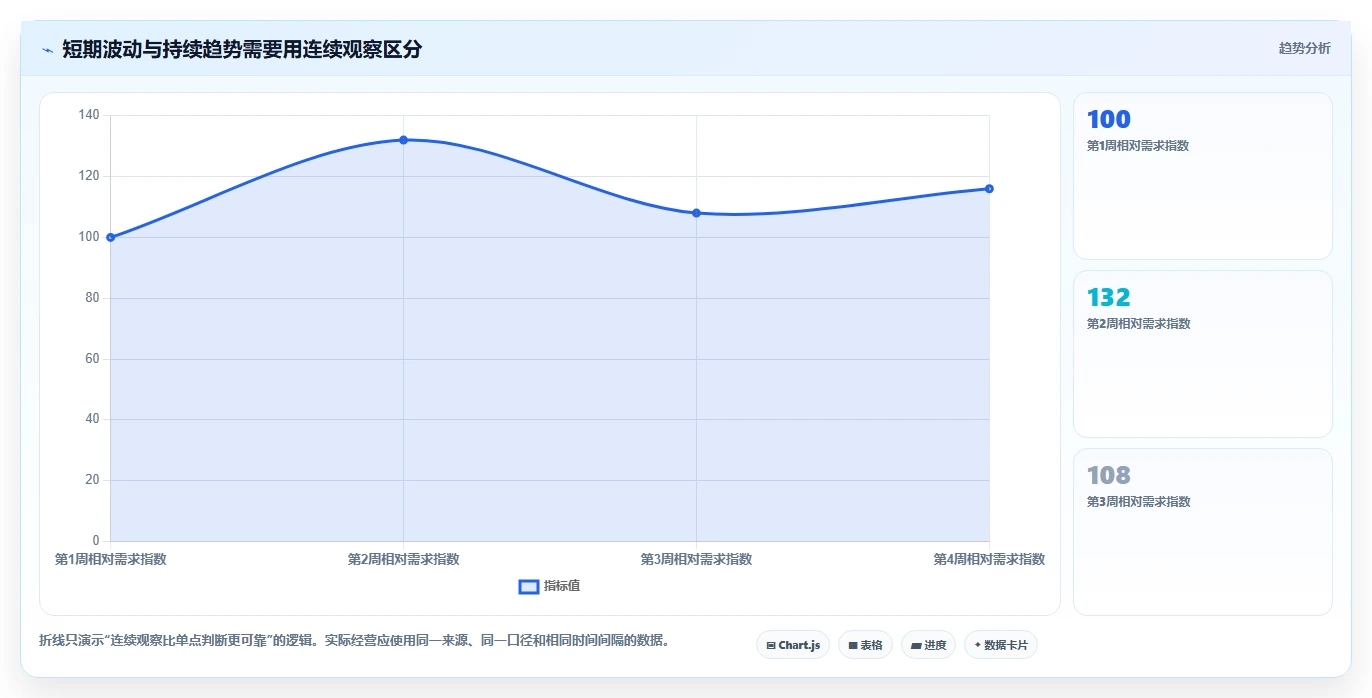Click the y-axis value 40
The image size is (1372, 698).
(92, 419)
